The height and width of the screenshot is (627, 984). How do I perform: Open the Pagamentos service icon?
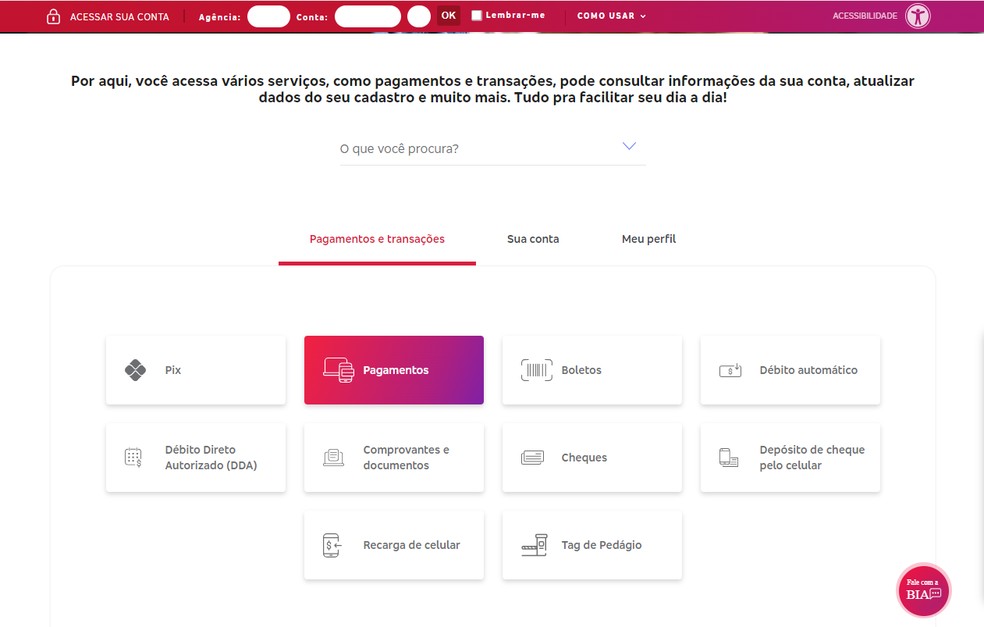339,369
